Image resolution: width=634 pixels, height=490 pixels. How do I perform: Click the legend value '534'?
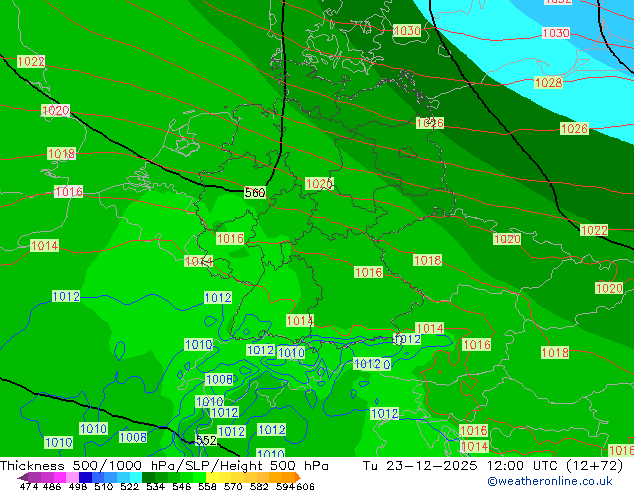[155, 486]
